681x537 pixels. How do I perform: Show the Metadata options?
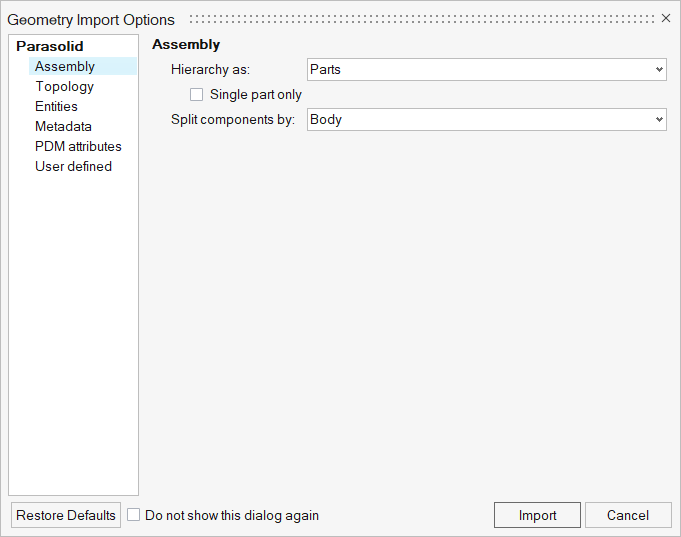[x=63, y=126]
